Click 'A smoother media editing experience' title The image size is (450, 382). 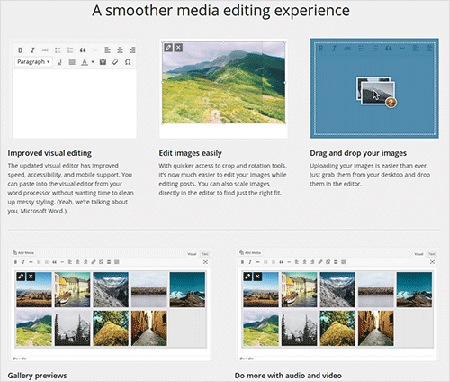point(221,10)
